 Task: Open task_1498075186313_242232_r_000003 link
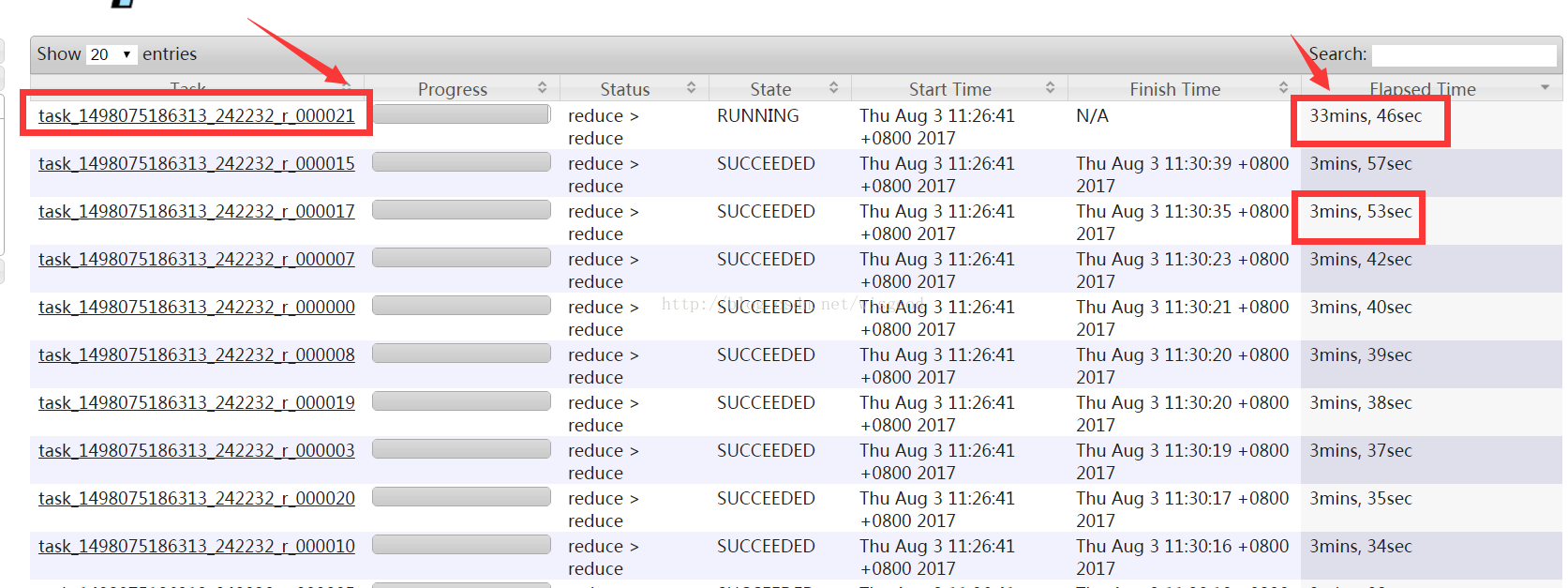pos(197,450)
